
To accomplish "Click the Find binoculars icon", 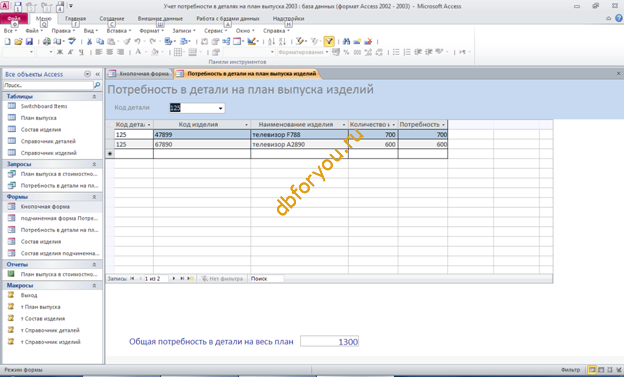I will pos(346,41).
